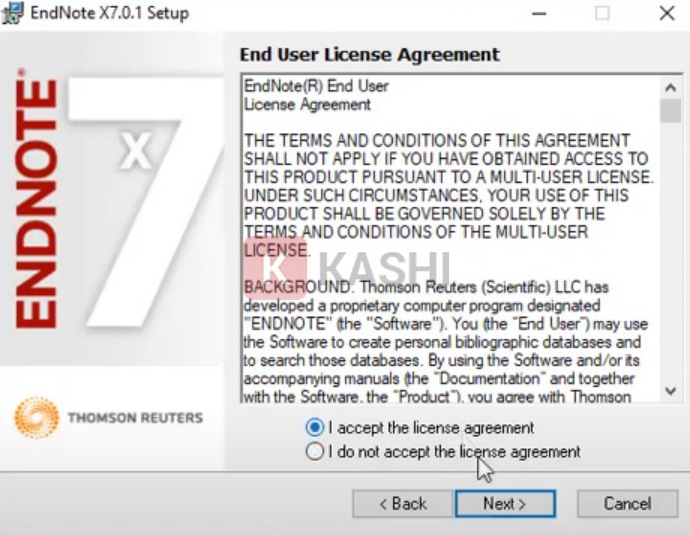Click the EndNote setup installer icon in title bar
The height and width of the screenshot is (535, 690).
click(x=12, y=13)
